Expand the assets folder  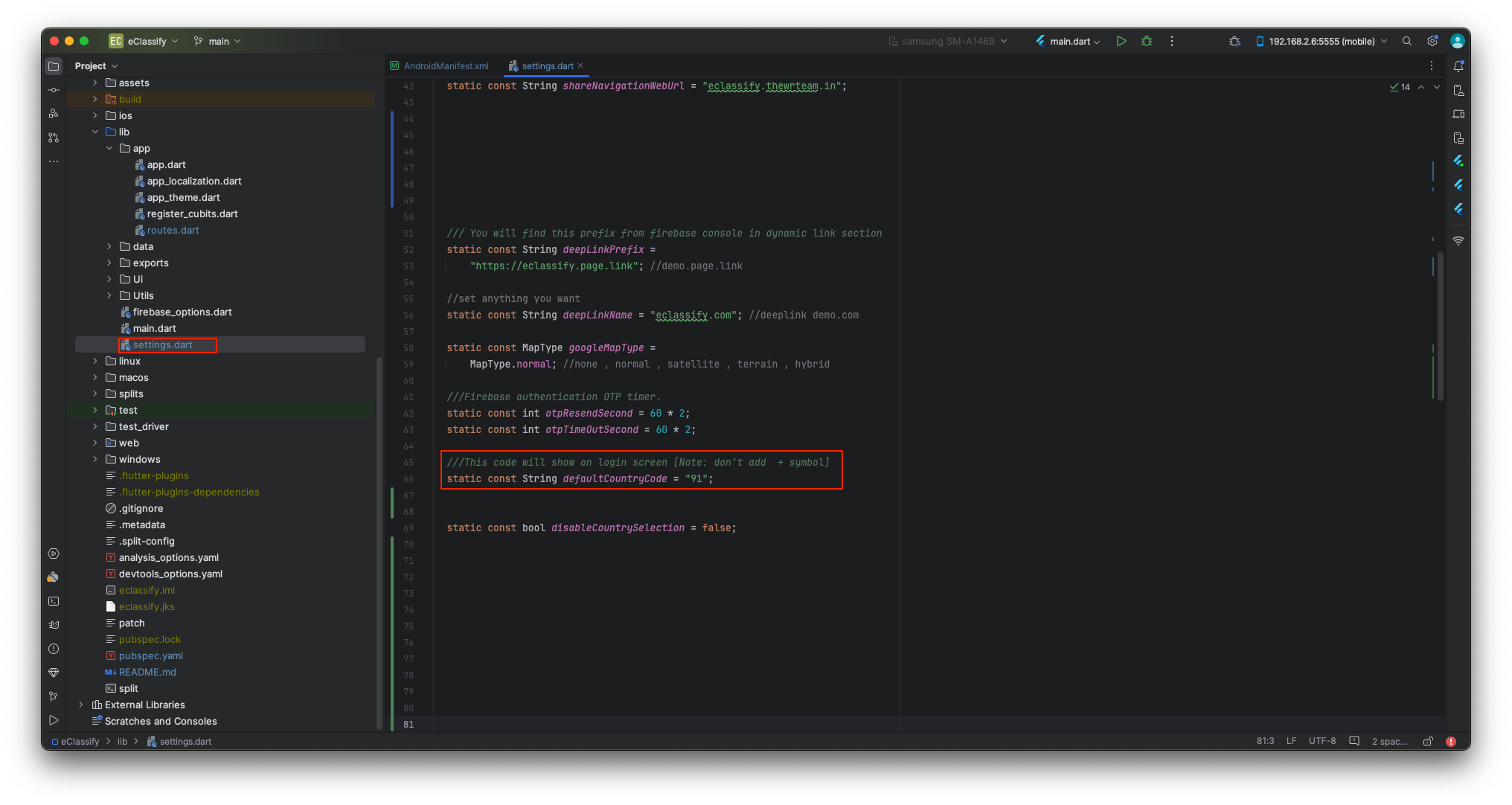95,83
